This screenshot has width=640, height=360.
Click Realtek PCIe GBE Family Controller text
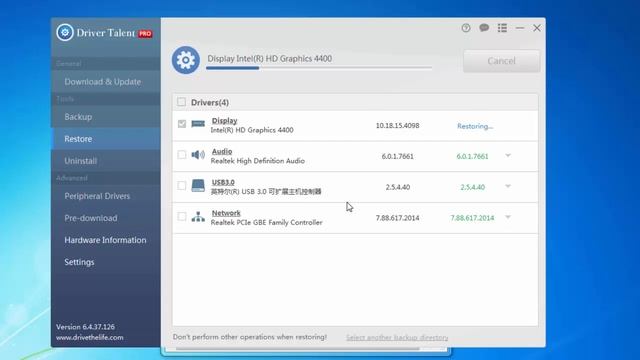tap(267, 222)
